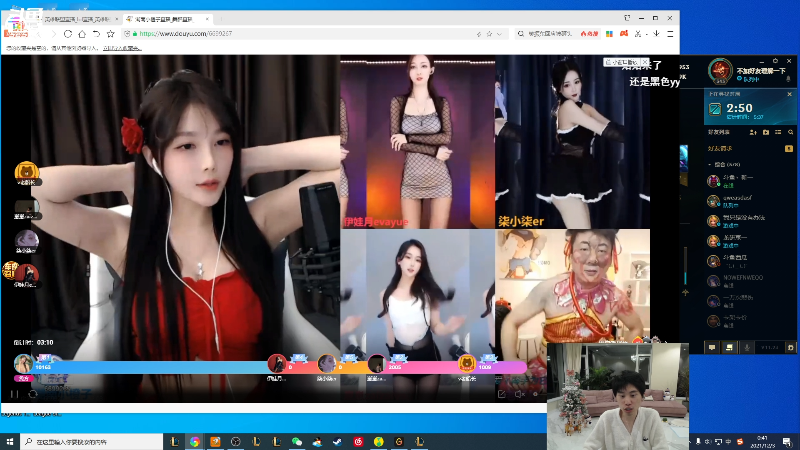
Task: Go to browser home page
Action: [x=82, y=34]
